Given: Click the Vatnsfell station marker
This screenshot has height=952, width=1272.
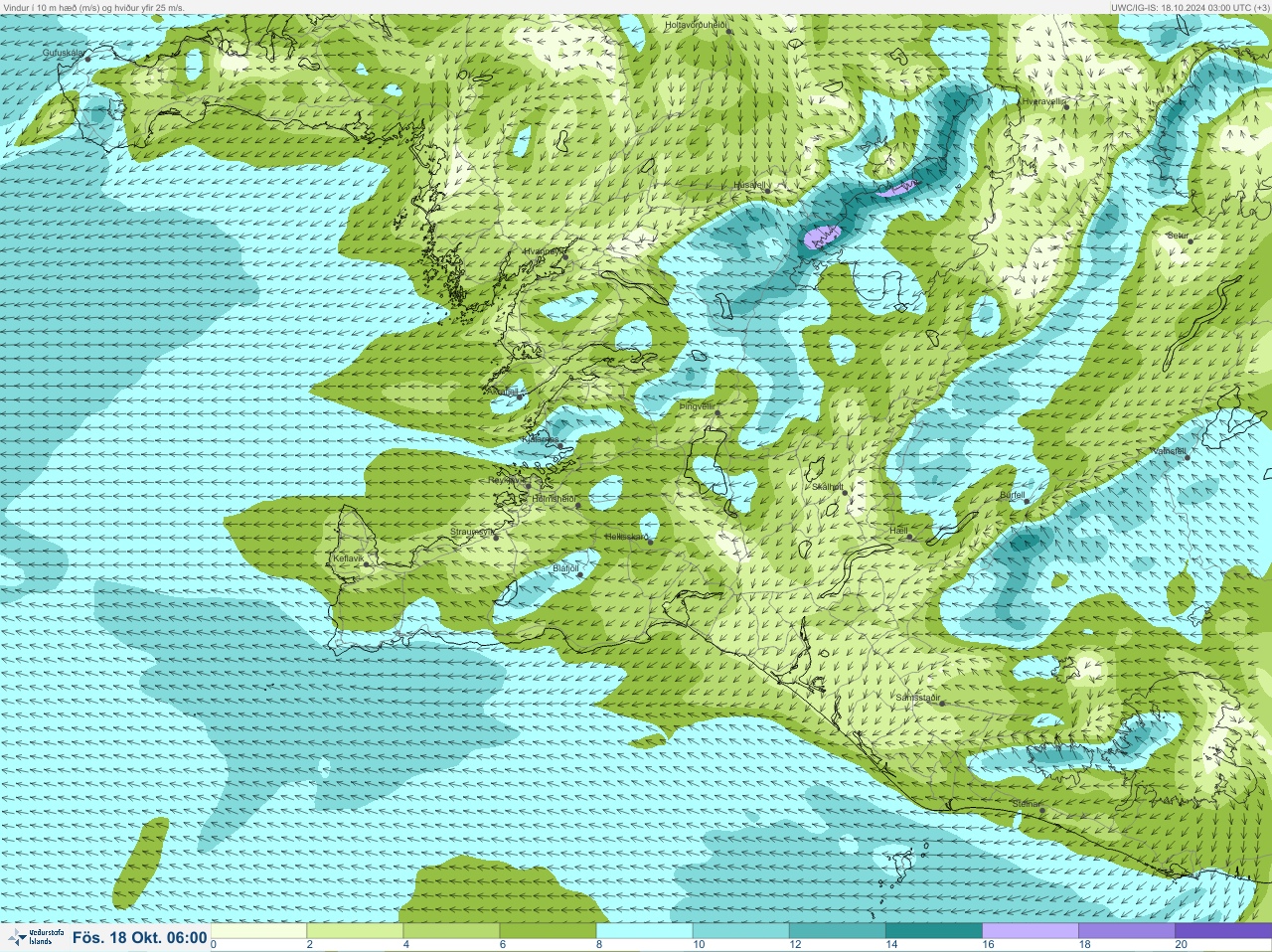Looking at the screenshot, I should 1187,457.
